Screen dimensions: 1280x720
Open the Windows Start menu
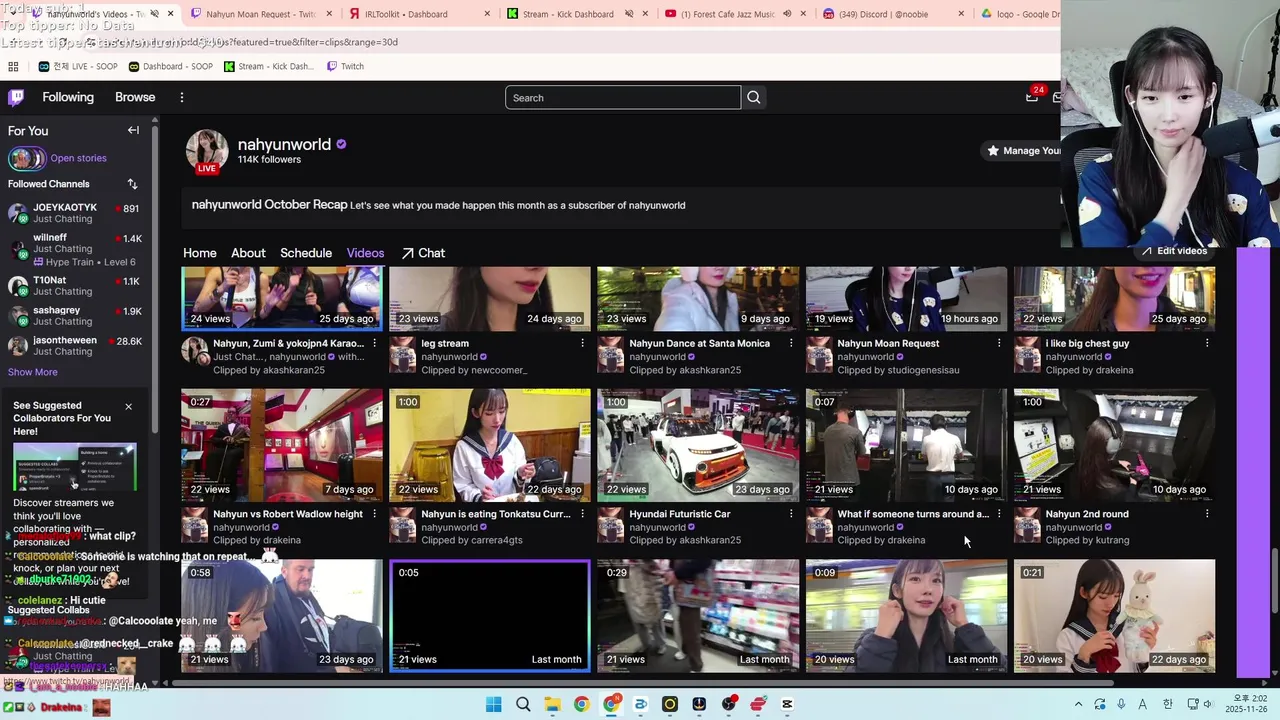(494, 704)
